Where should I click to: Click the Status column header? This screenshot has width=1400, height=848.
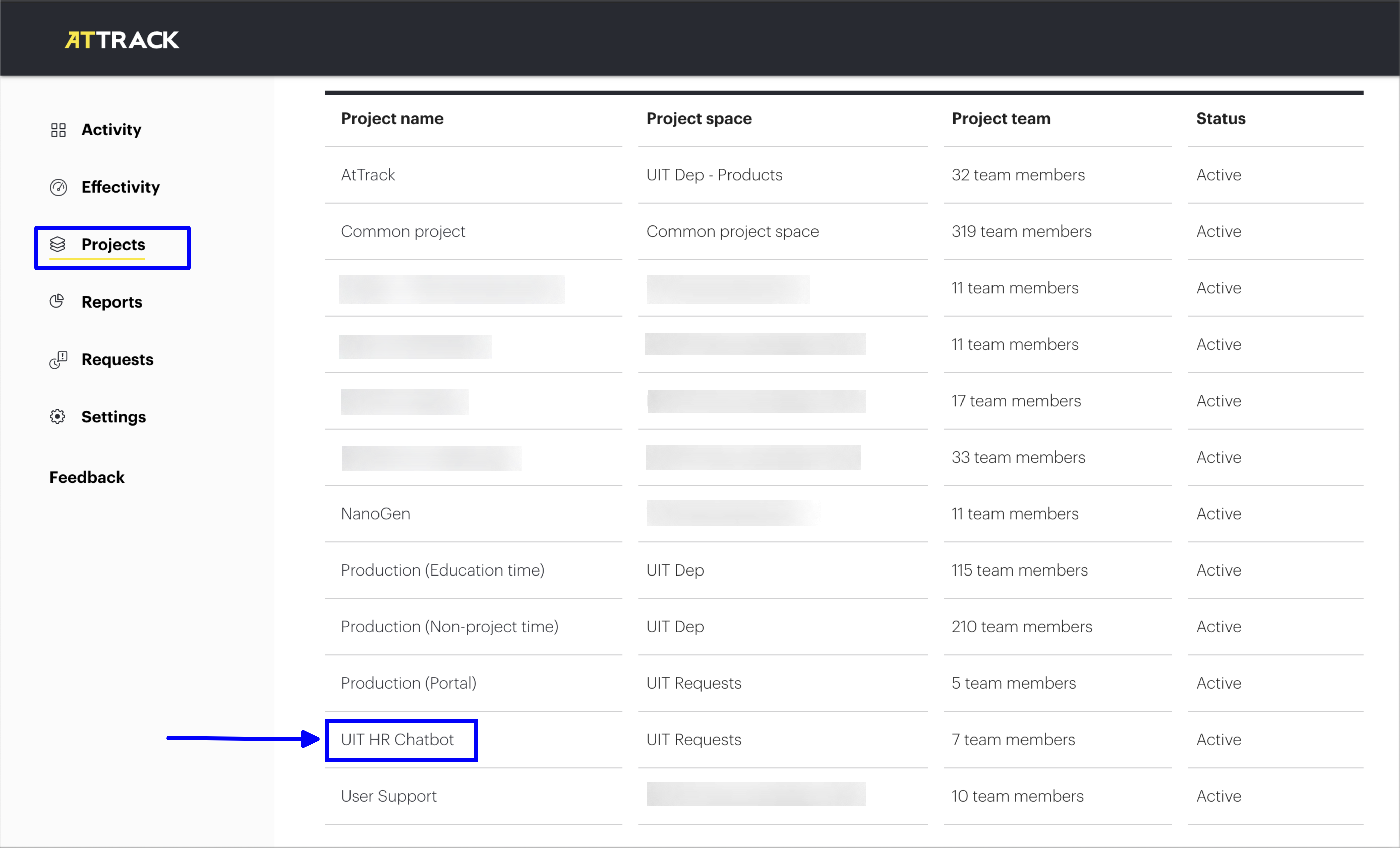click(1220, 119)
